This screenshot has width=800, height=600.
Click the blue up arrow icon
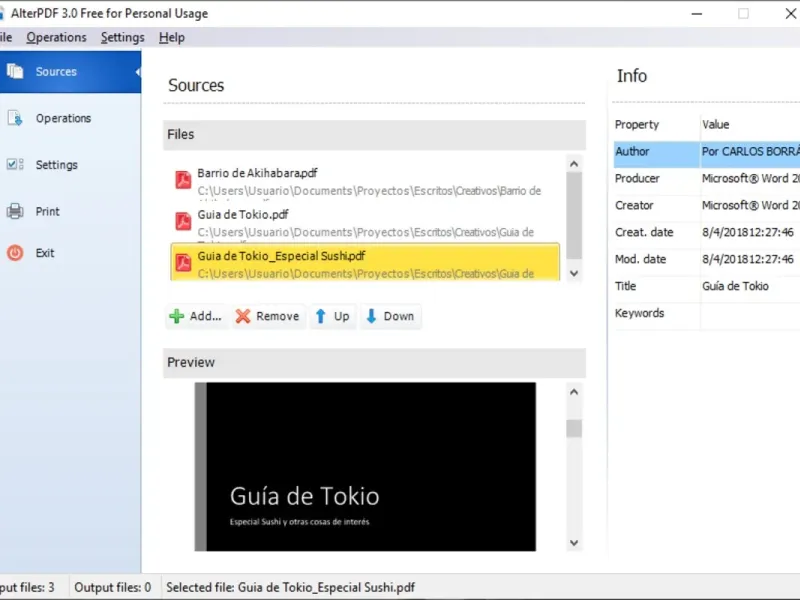click(x=320, y=316)
